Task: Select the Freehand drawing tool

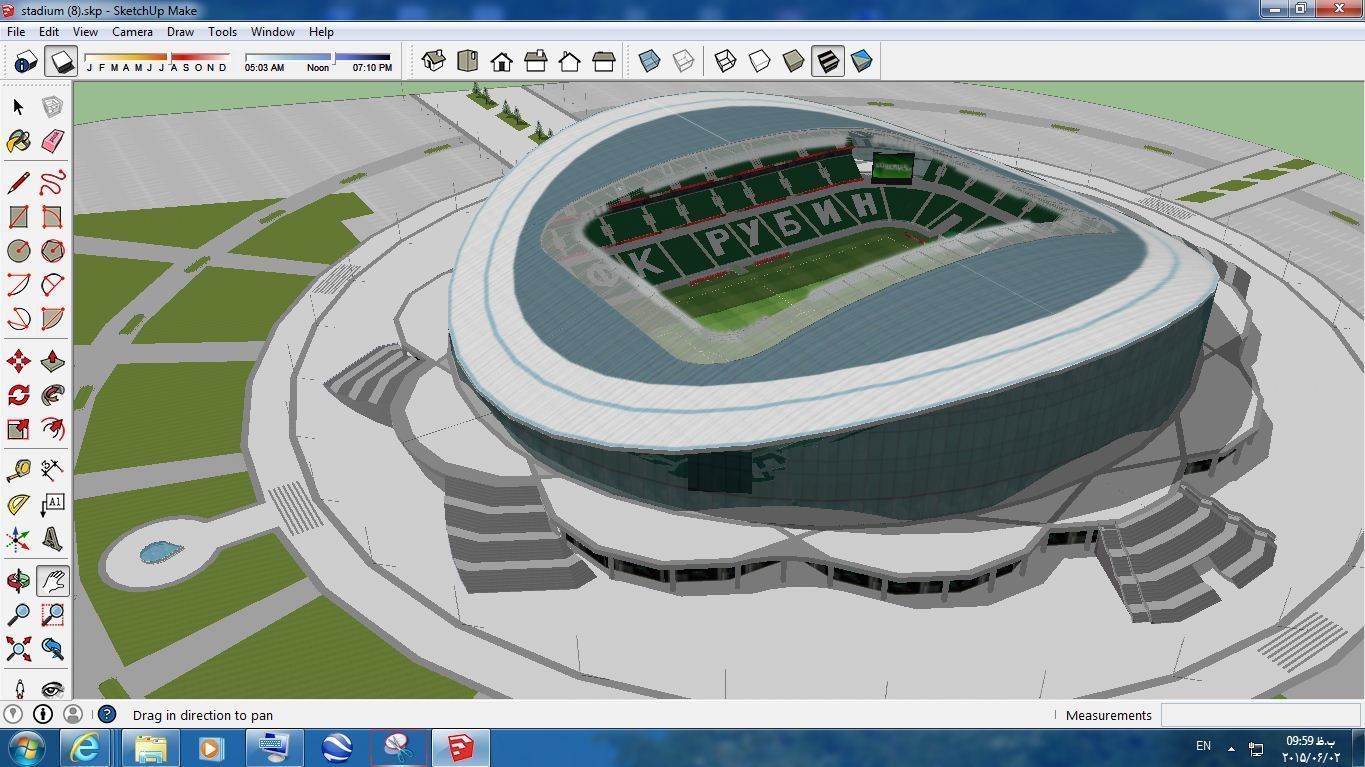Action: [x=52, y=183]
